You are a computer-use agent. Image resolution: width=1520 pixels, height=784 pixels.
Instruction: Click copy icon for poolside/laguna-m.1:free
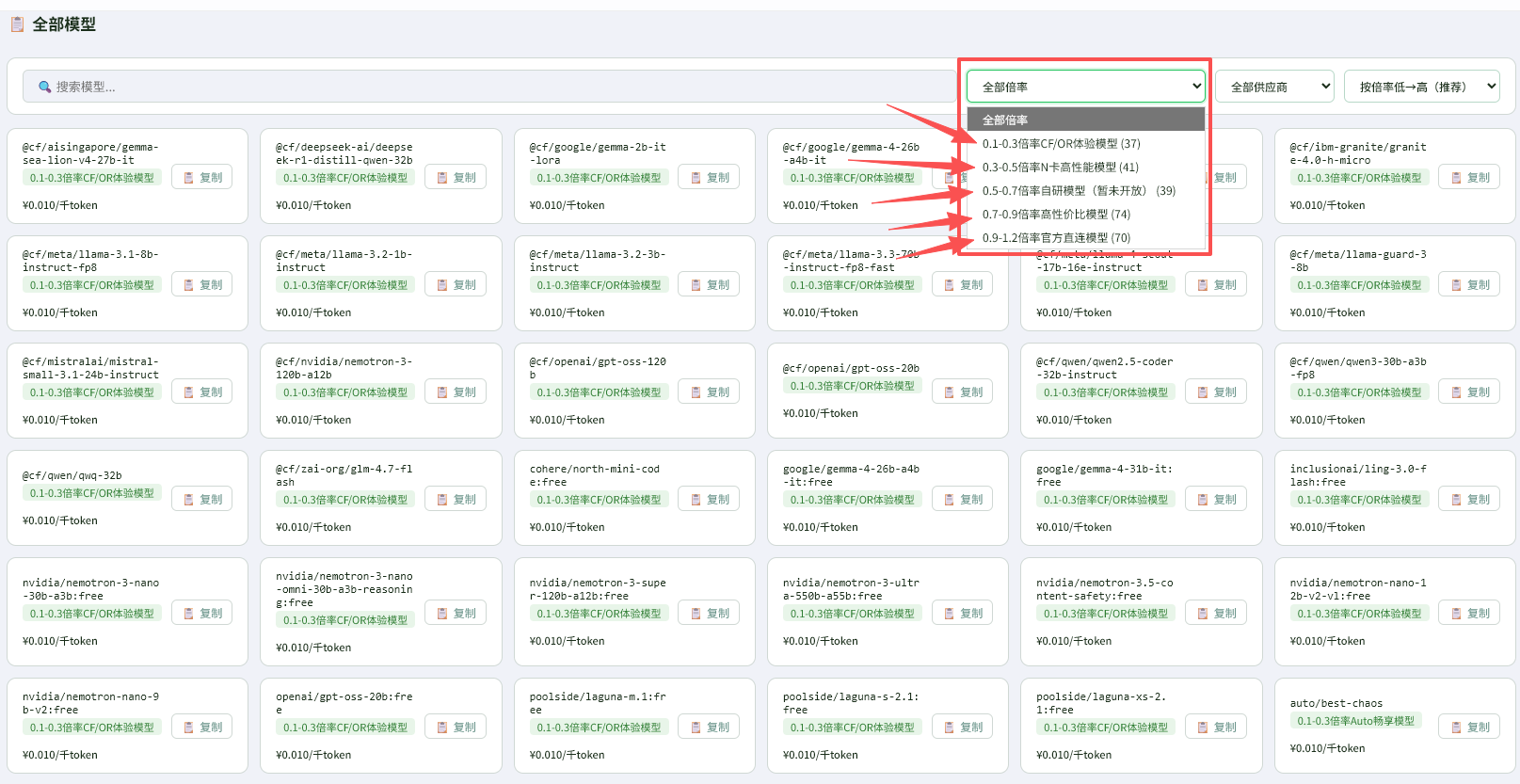coord(696,728)
